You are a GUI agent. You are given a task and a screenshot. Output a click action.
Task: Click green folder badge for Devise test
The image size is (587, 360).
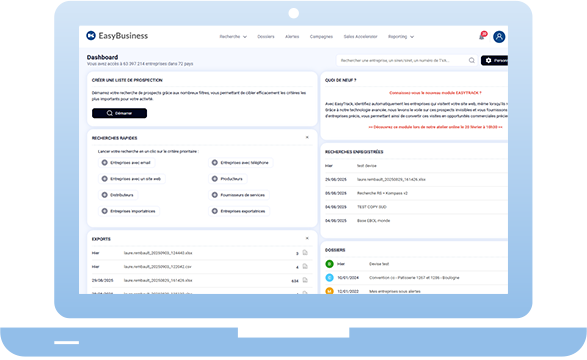pyautogui.click(x=329, y=264)
